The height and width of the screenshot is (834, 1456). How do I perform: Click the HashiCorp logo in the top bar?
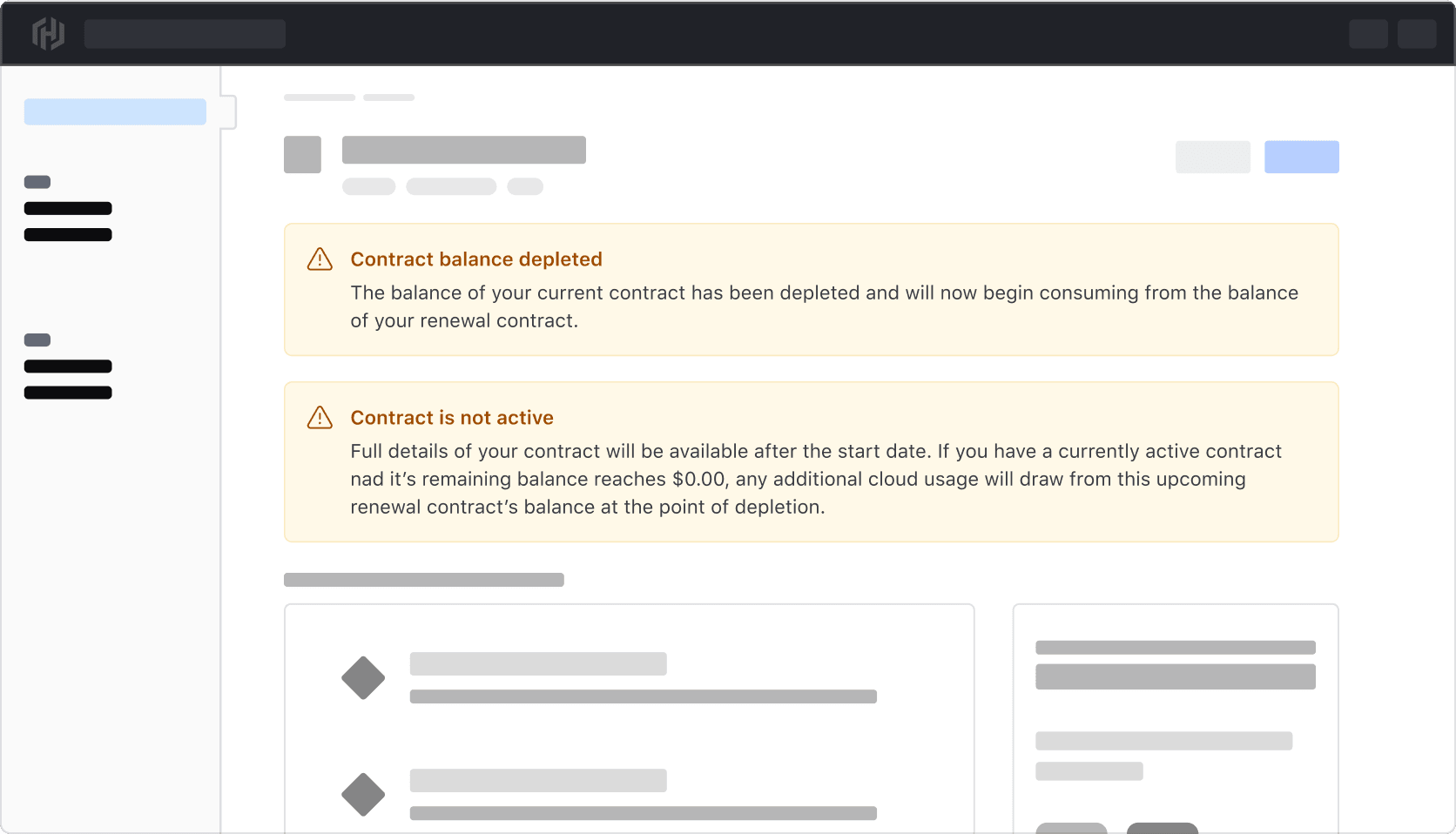49,33
